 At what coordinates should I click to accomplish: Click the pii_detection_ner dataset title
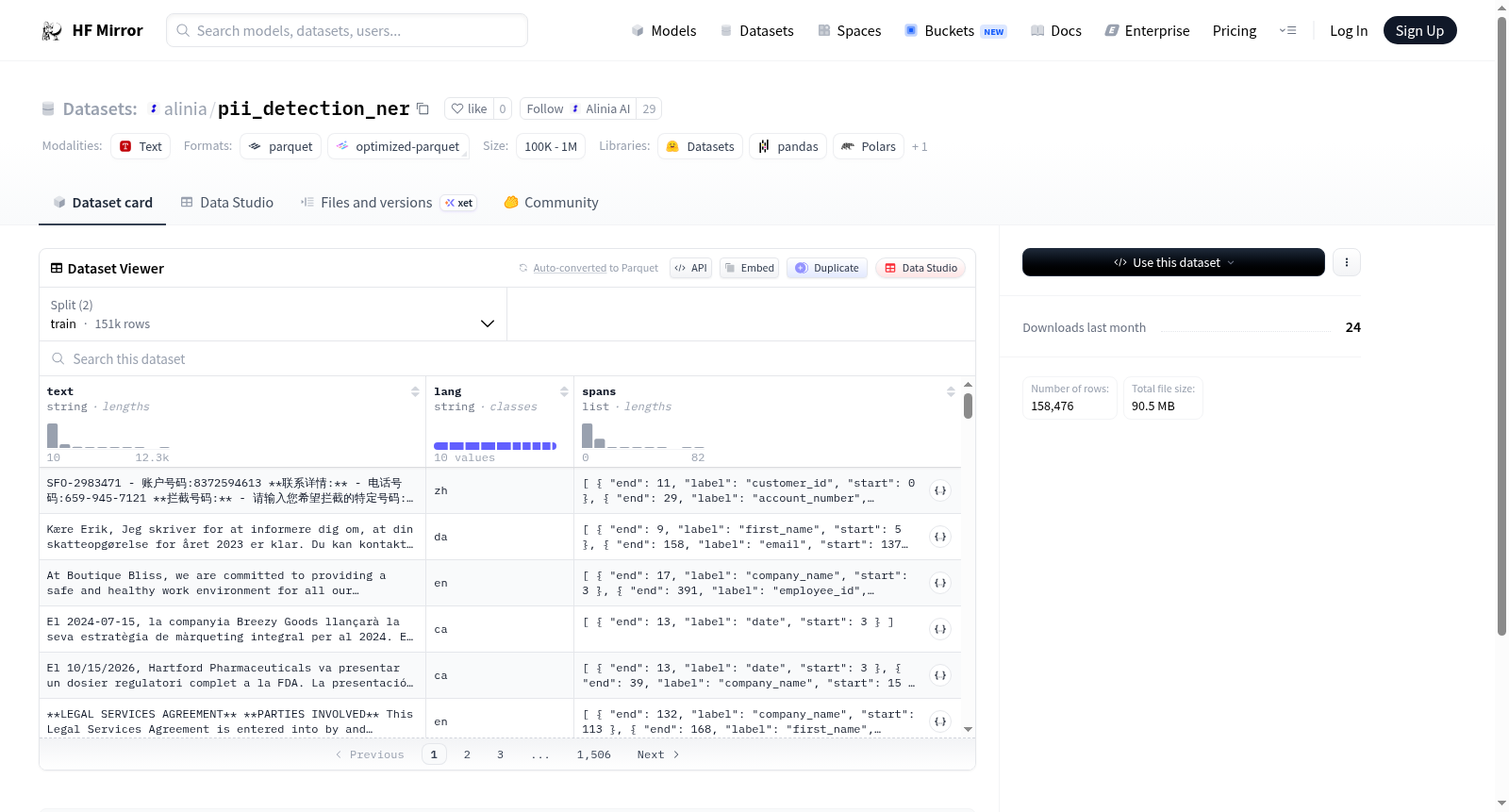point(314,108)
